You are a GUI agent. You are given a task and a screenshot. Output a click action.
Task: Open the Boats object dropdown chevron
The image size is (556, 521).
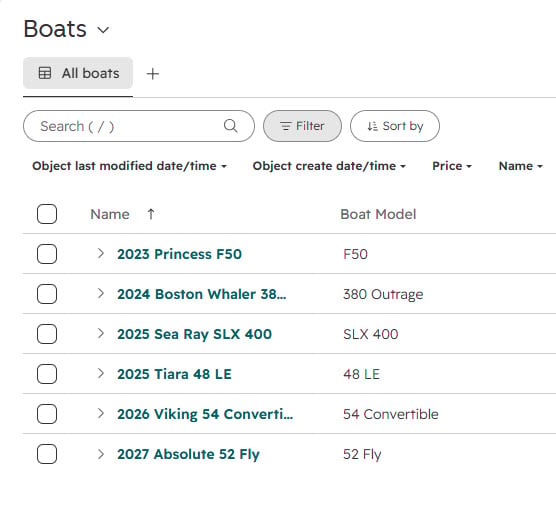[x=103, y=30]
